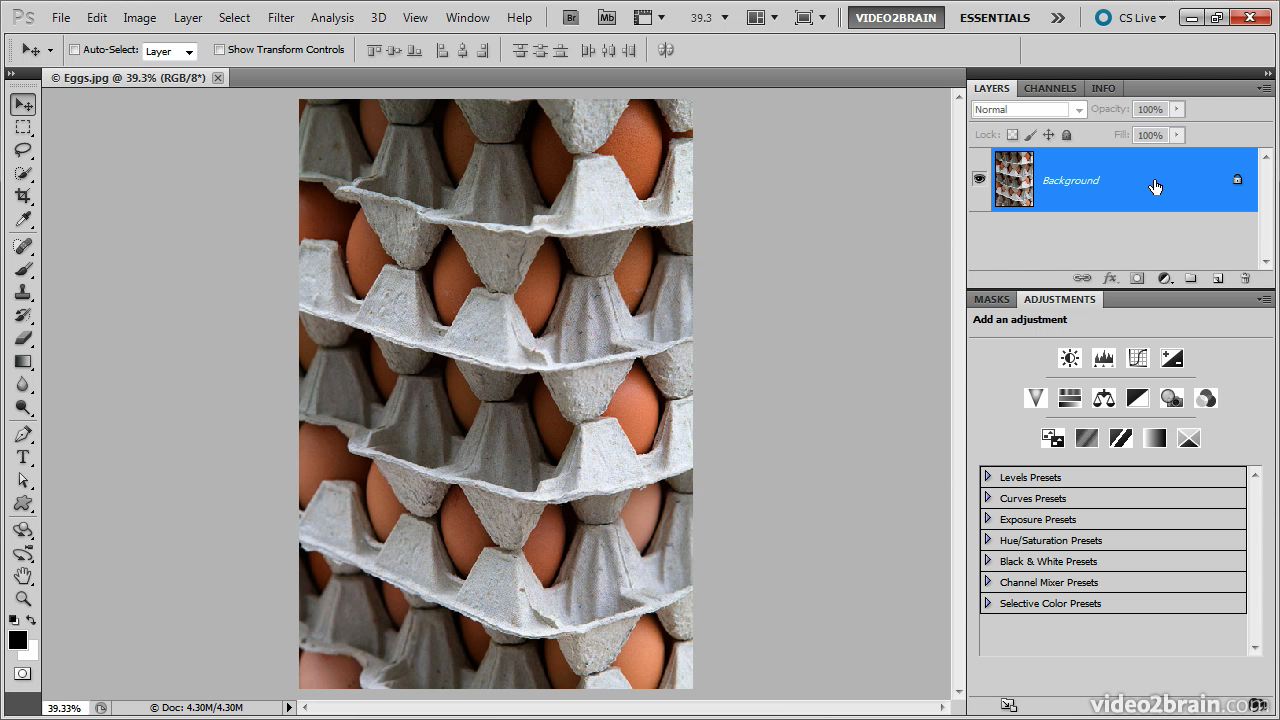Viewport: 1280px width, 720px height.
Task: Click the foreground color swatch
Action: pyautogui.click(x=18, y=640)
